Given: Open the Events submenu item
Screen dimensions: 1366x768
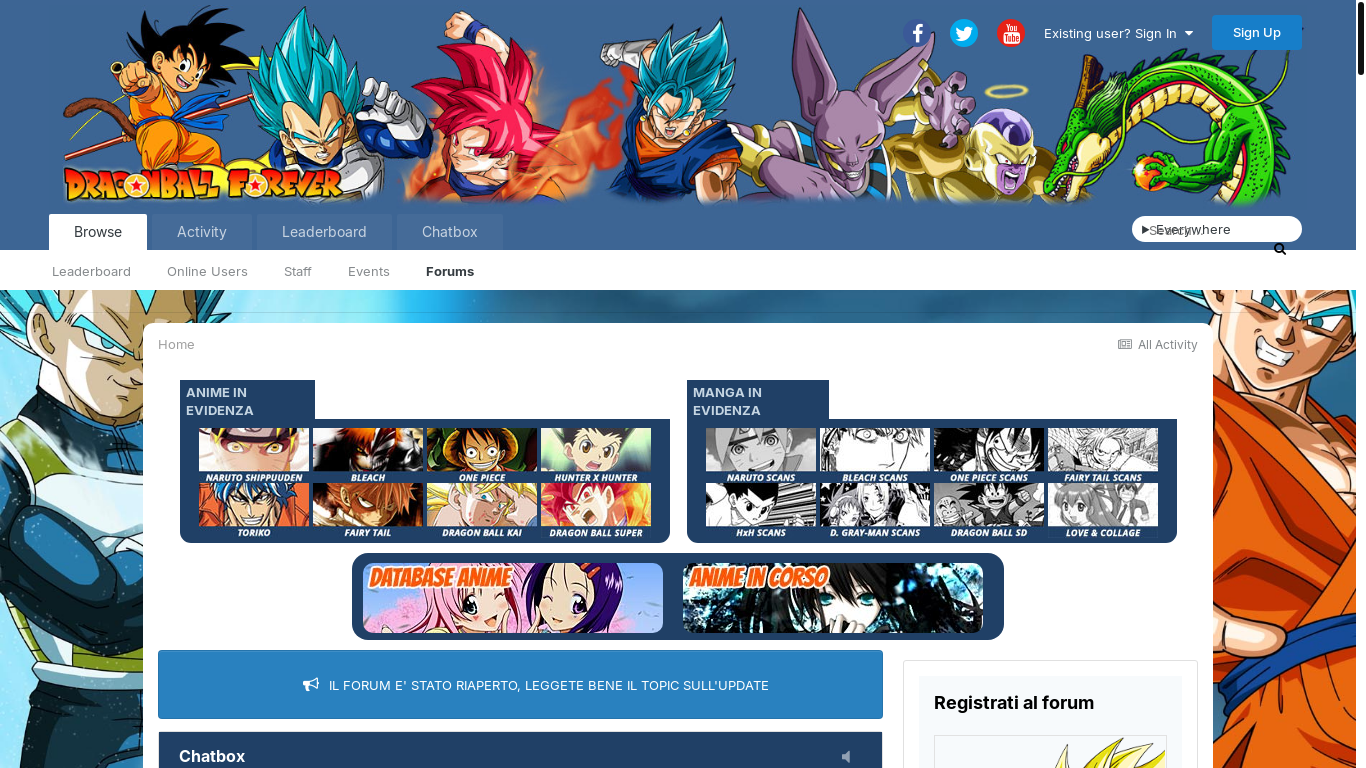Looking at the screenshot, I should click(369, 271).
